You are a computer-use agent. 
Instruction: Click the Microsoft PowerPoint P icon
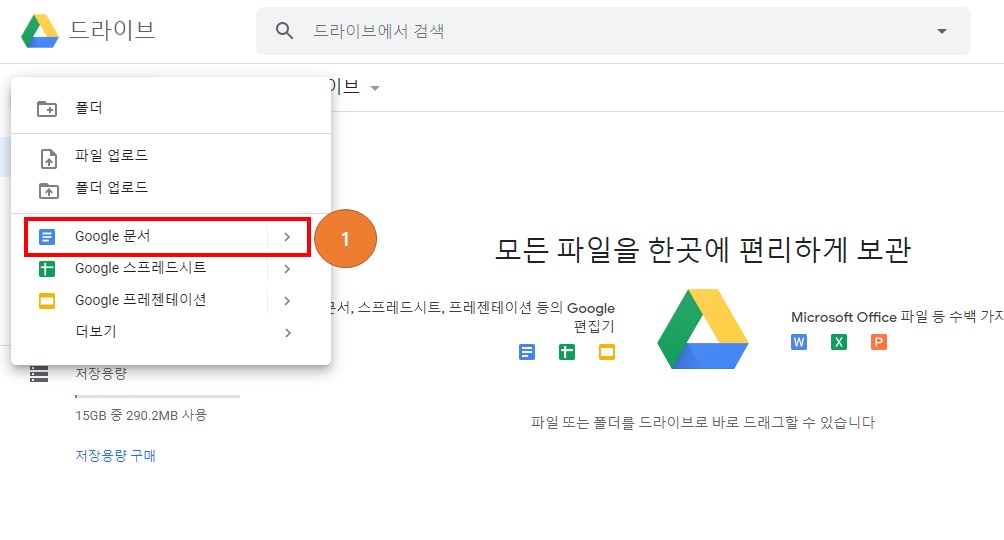click(879, 342)
